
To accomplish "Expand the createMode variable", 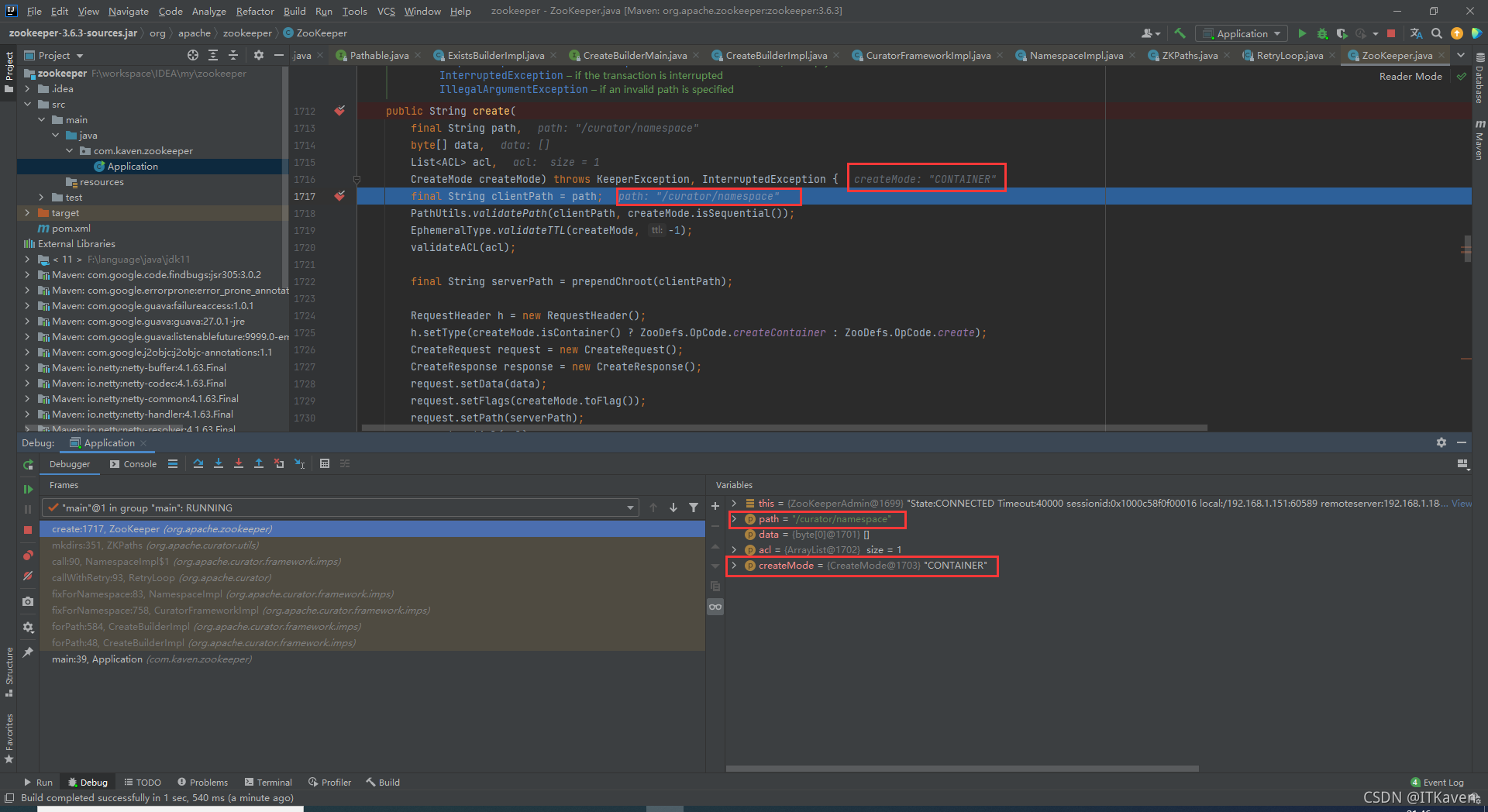I will tap(734, 566).
